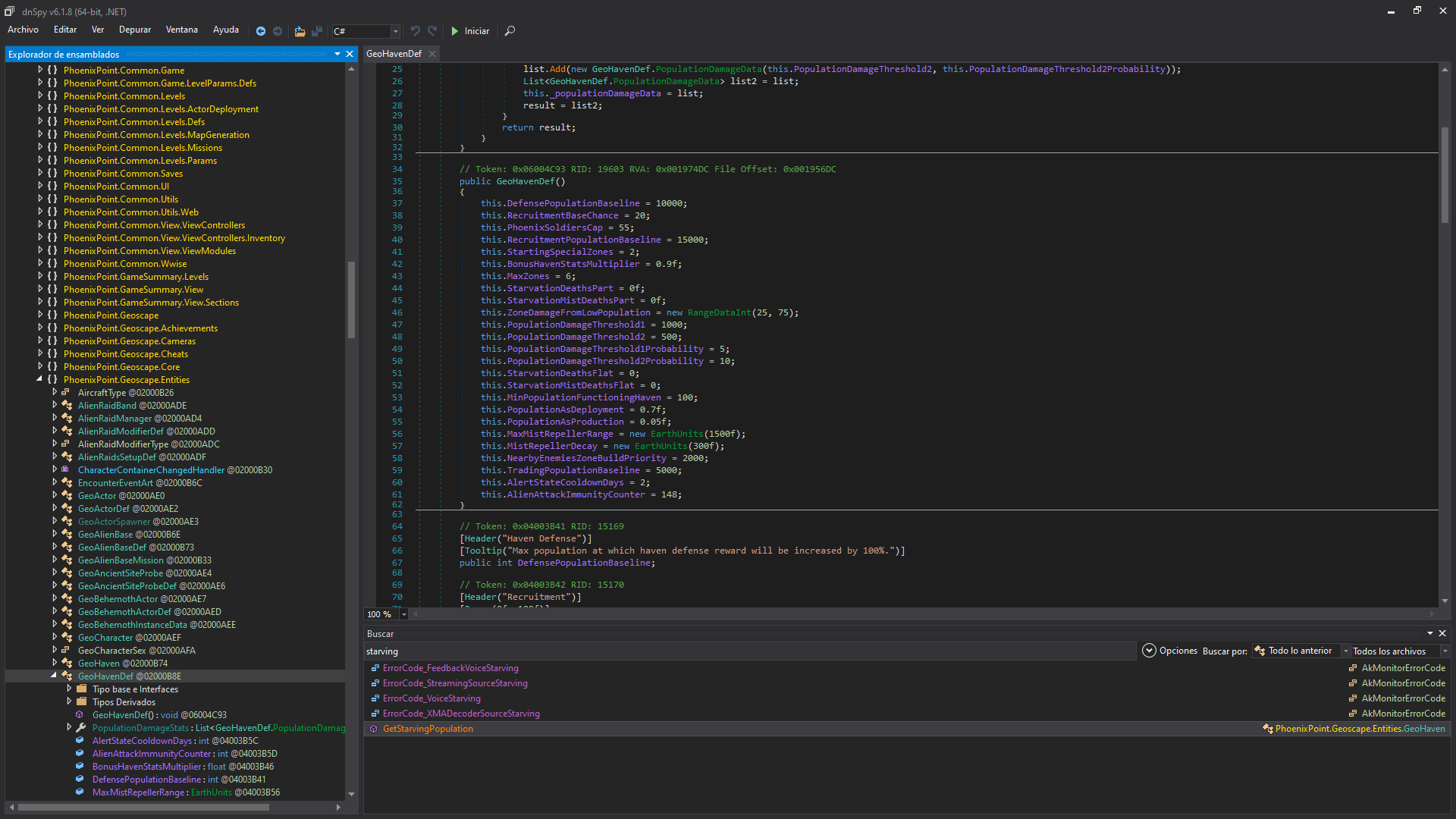This screenshot has width=1456, height=819.
Task: Click the save all icon in toolbar
Action: coord(317,31)
